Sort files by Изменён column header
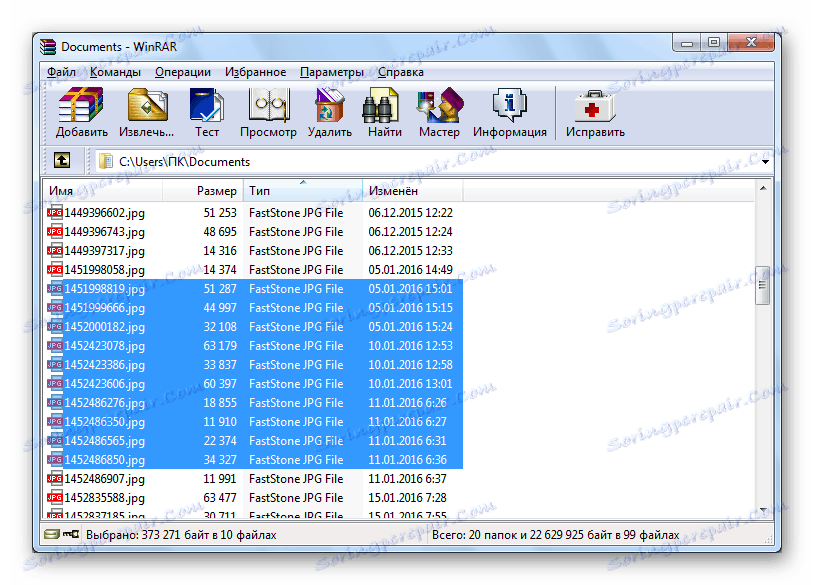 pos(413,191)
